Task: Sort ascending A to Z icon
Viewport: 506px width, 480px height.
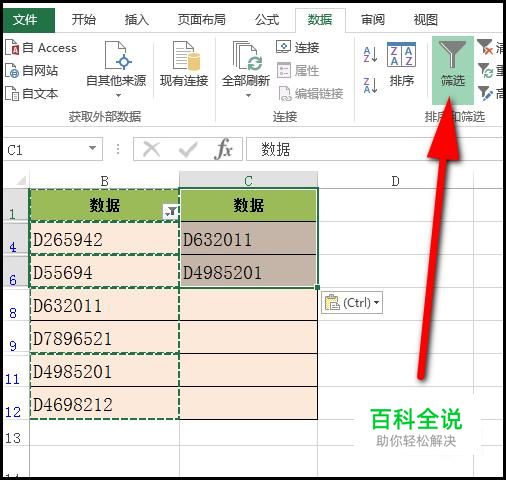Action: (370, 55)
